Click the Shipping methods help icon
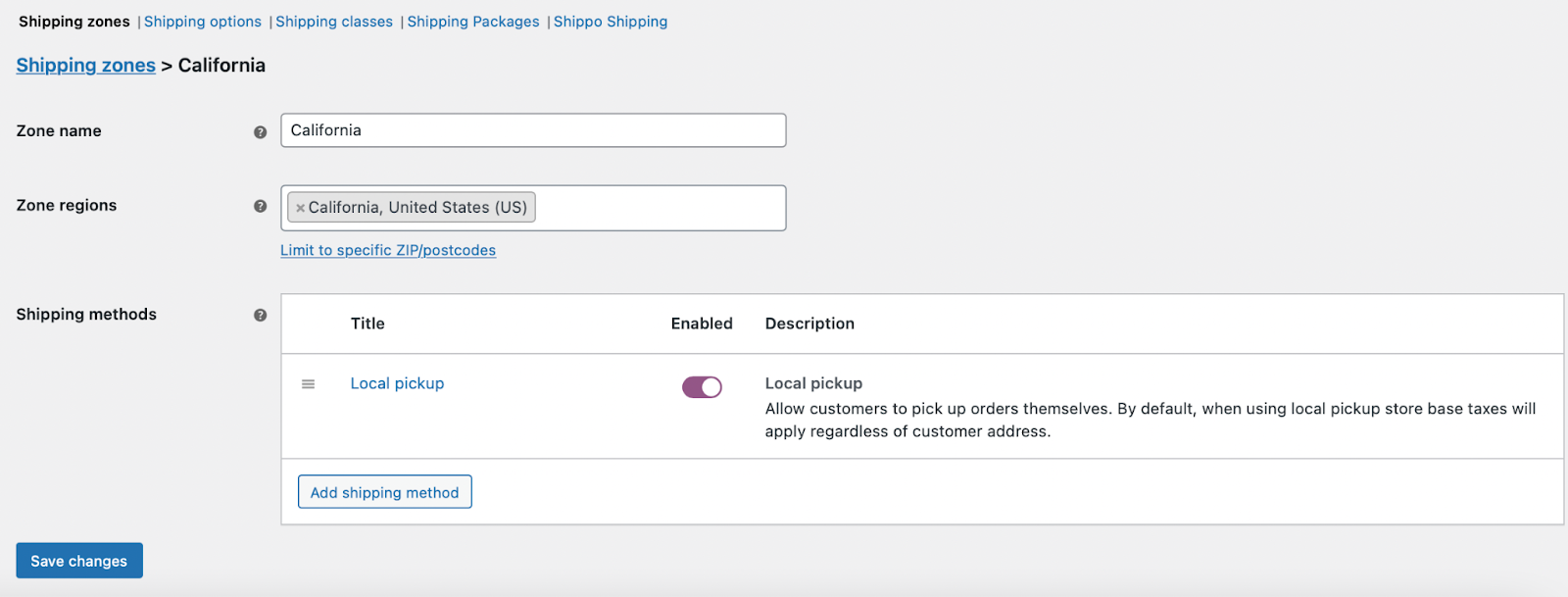The image size is (1568, 597). pos(260,315)
